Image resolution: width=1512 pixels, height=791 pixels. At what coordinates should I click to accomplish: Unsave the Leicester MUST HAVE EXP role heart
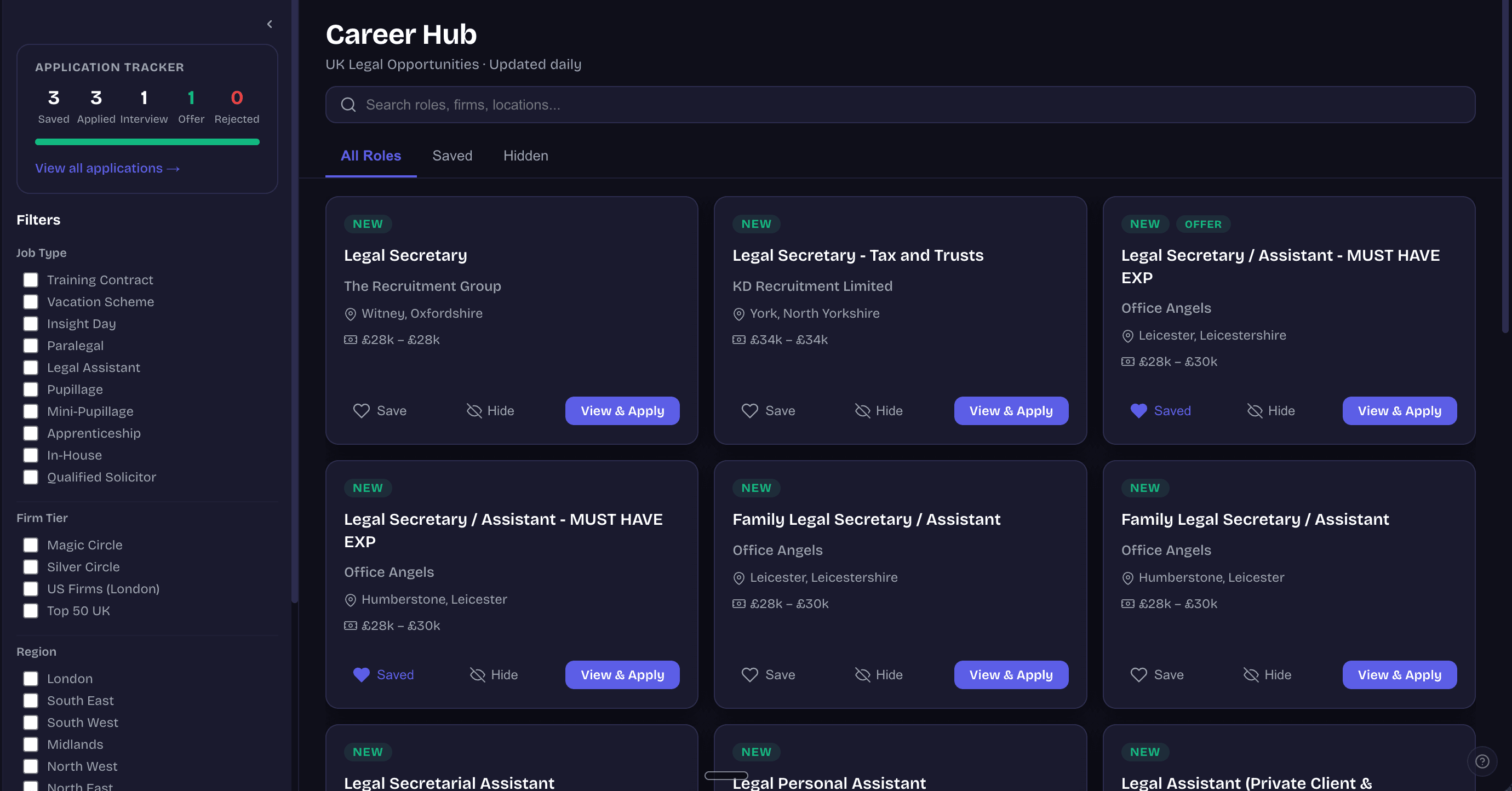click(x=1138, y=411)
